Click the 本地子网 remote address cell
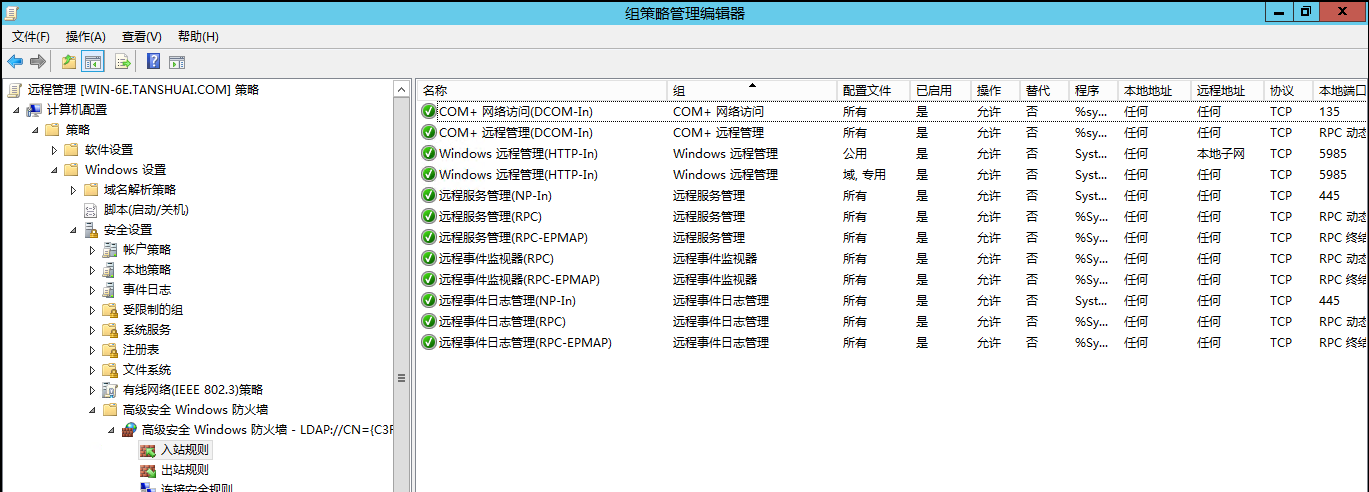The width and height of the screenshot is (1369, 492). [x=1221, y=154]
